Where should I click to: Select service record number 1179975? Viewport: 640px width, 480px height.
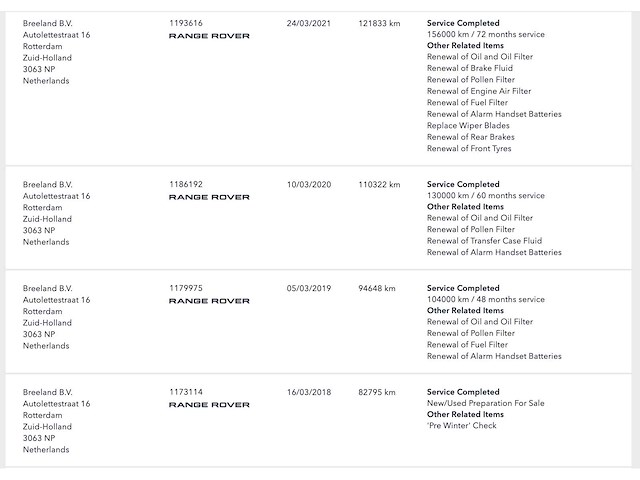coord(186,287)
